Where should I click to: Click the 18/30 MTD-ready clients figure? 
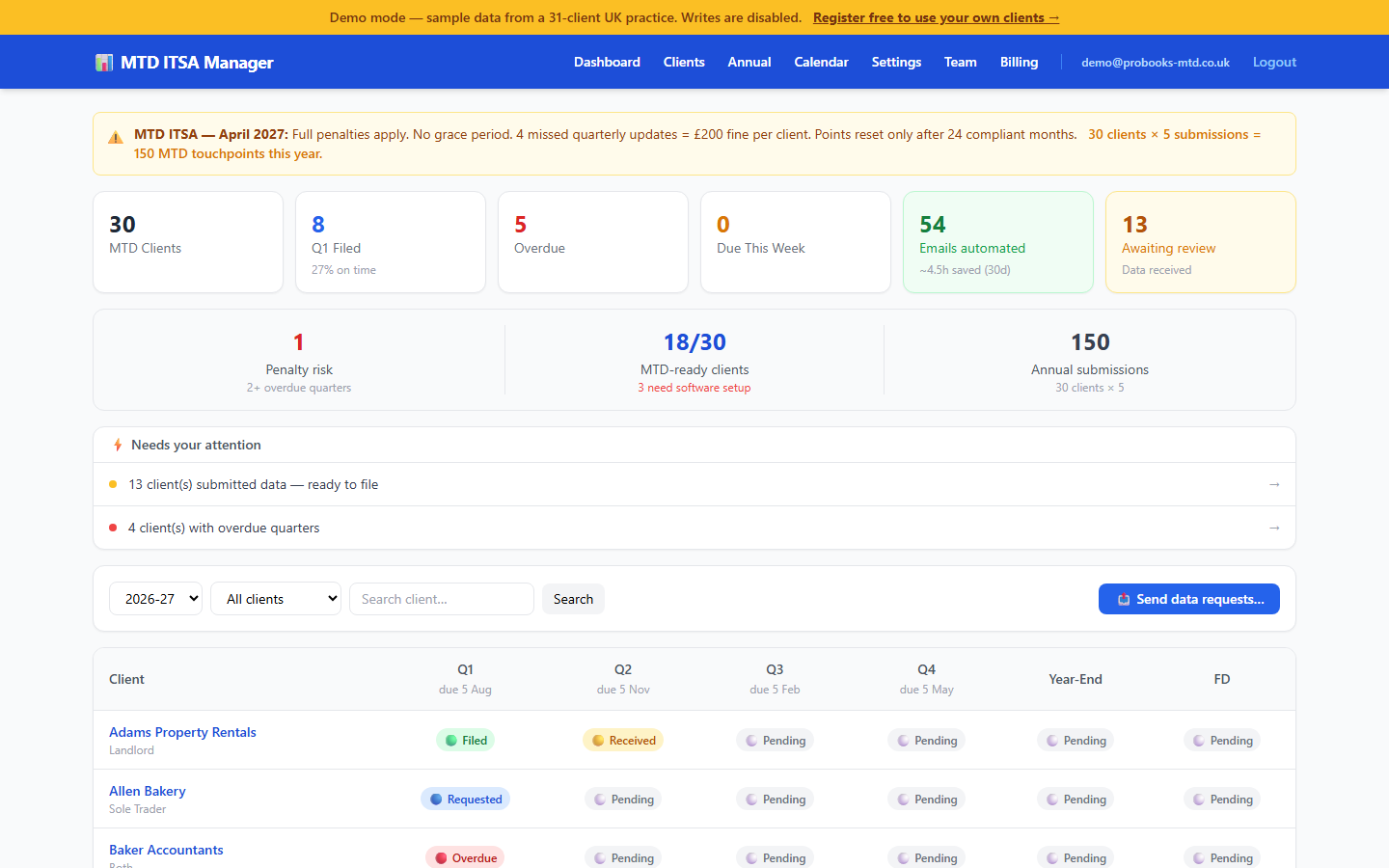[x=694, y=342]
